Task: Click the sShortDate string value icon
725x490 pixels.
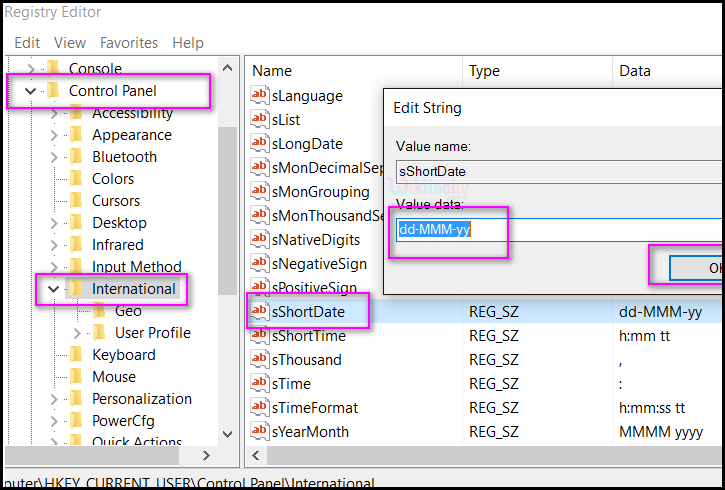Action: pyautogui.click(x=260, y=312)
